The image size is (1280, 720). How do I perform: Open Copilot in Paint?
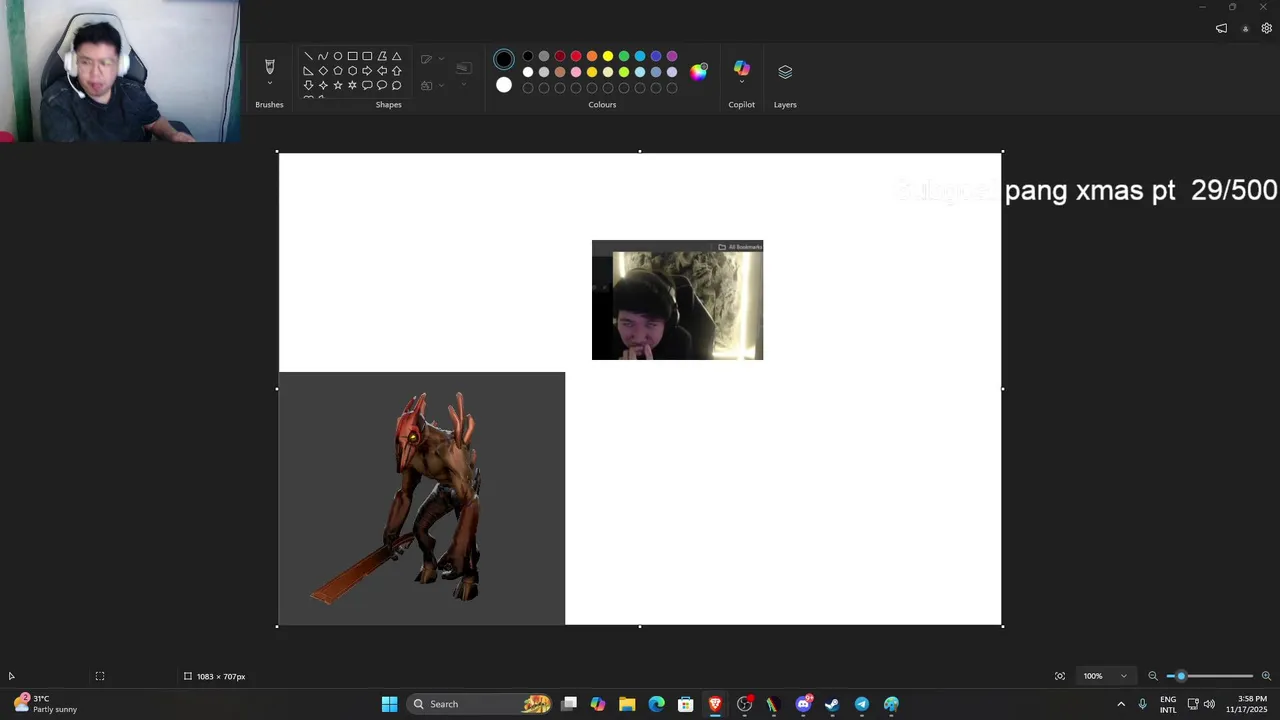coord(741,69)
